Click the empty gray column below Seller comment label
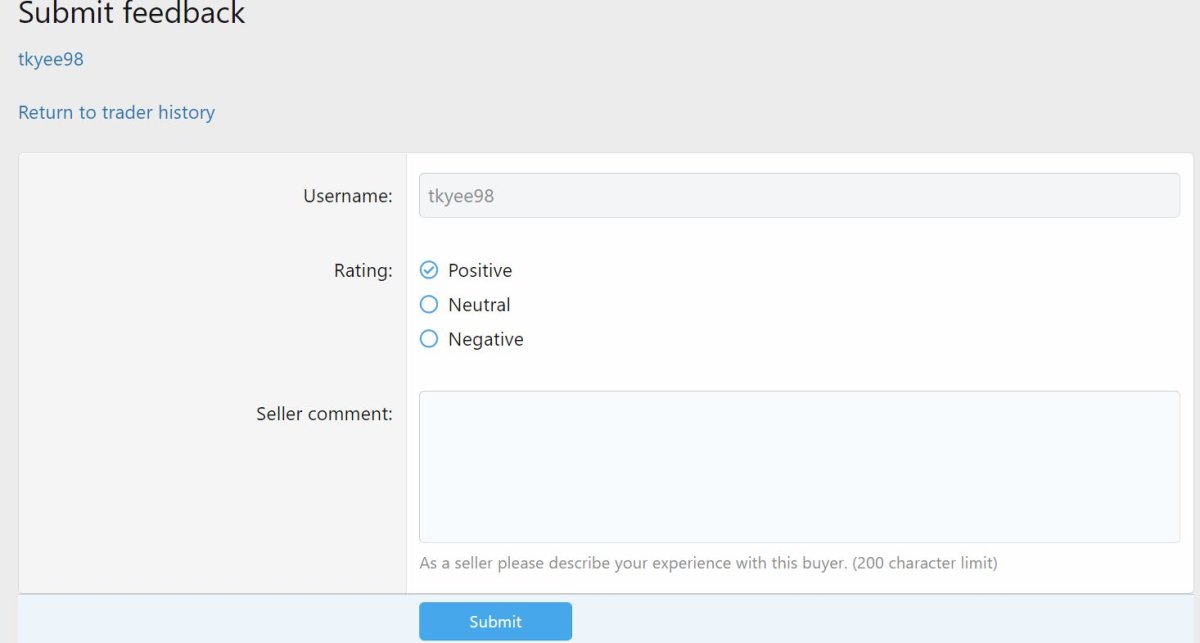Image resolution: width=1200 pixels, height=643 pixels. point(212,510)
